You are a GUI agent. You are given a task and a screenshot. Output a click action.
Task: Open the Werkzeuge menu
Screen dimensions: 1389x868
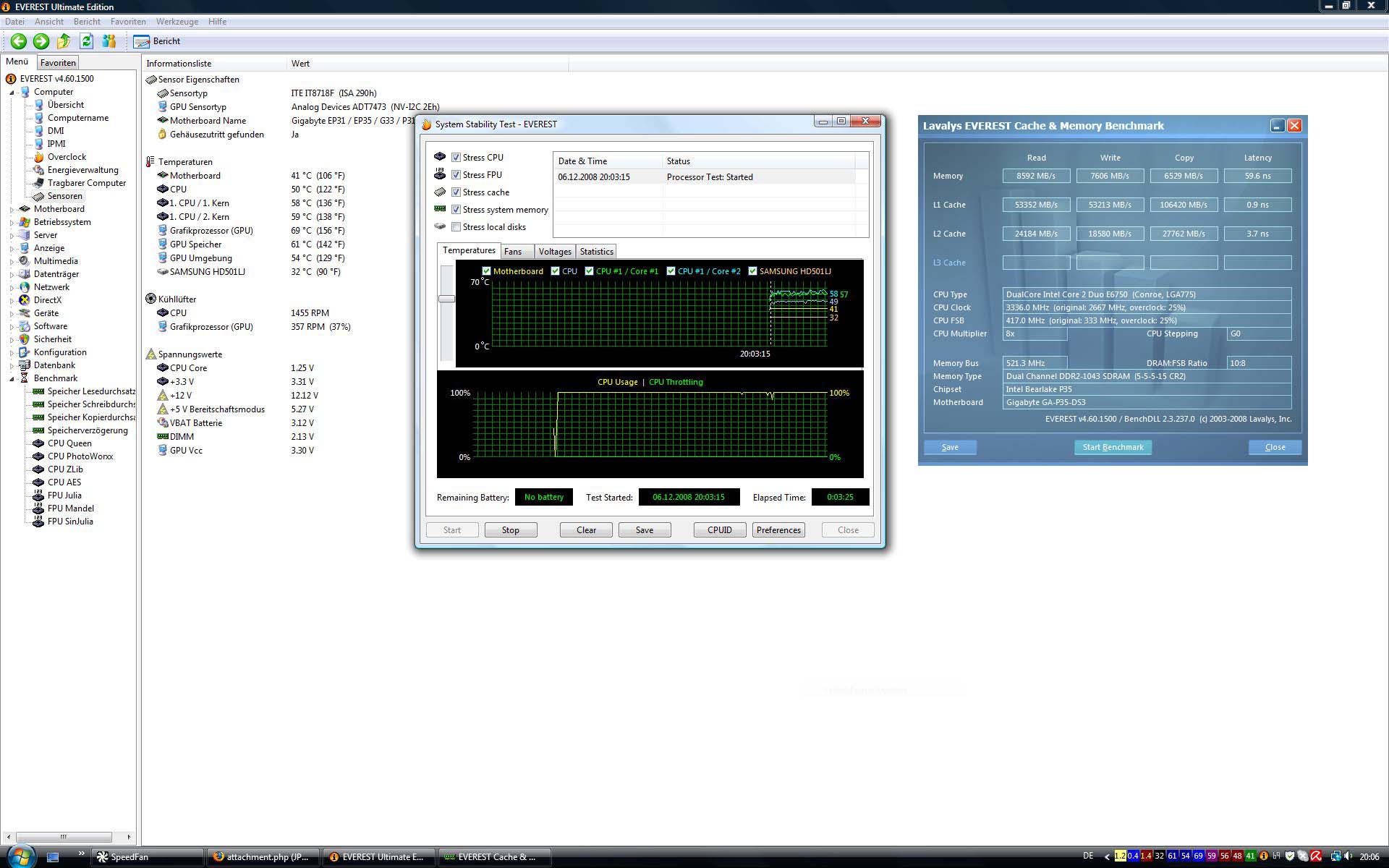pos(177,22)
